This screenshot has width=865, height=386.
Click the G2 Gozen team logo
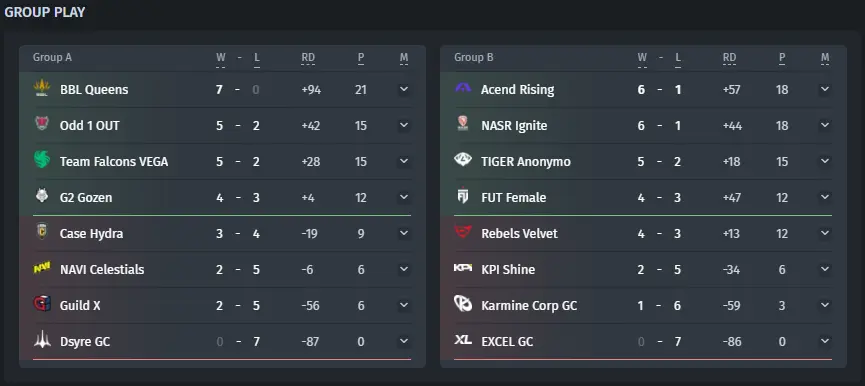click(x=42, y=196)
